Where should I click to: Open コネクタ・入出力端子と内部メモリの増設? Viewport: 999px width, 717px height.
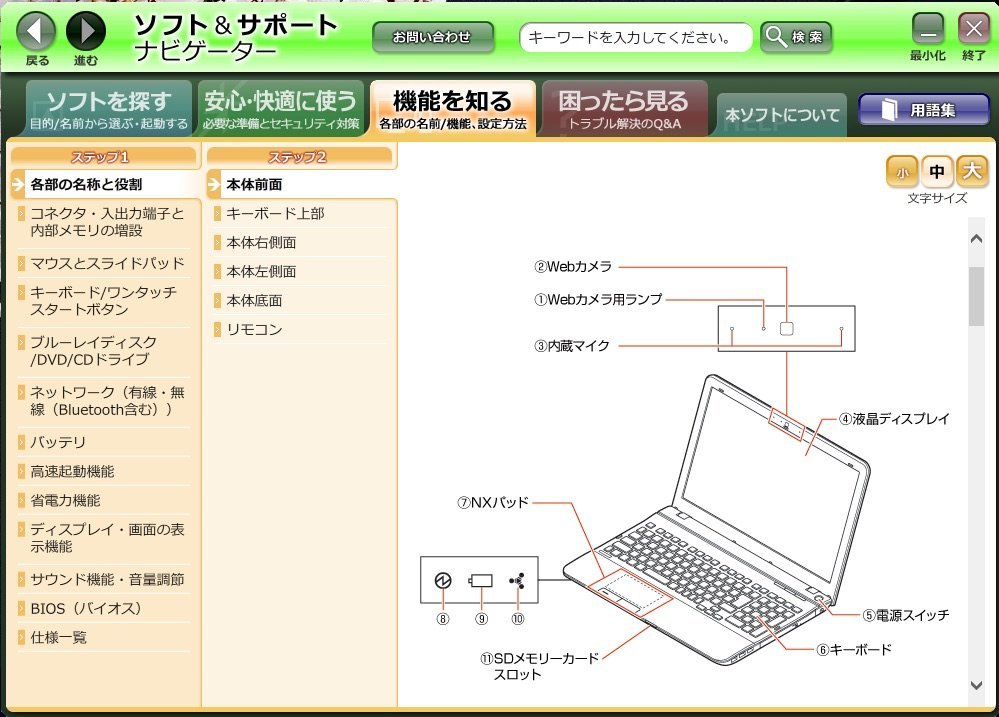tap(106, 222)
